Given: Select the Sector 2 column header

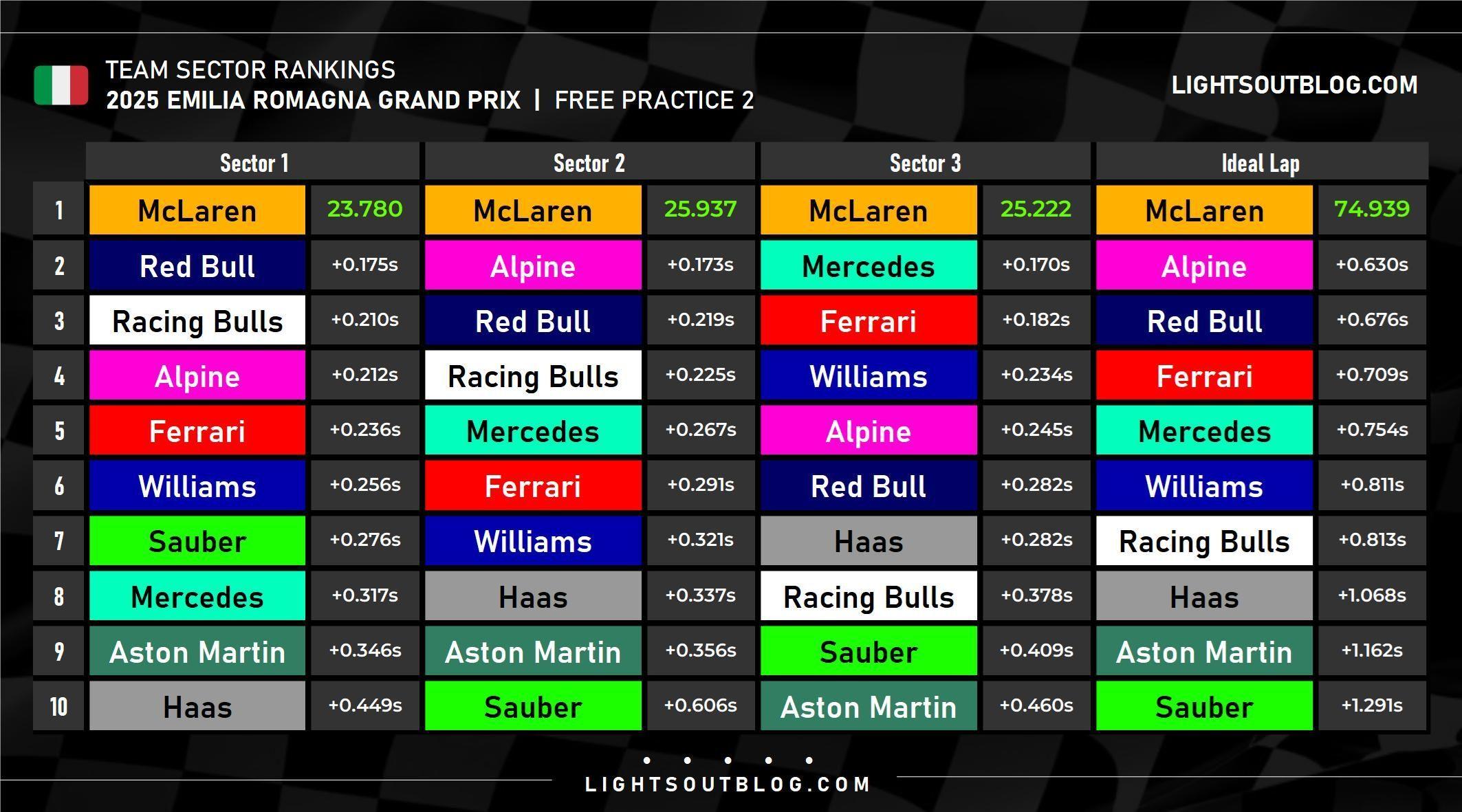Looking at the screenshot, I should (589, 163).
